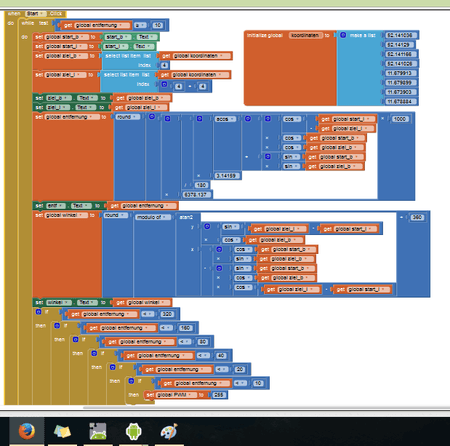450x446 pixels.
Task: Open the file explorer taskbar icon
Action: pos(62,431)
